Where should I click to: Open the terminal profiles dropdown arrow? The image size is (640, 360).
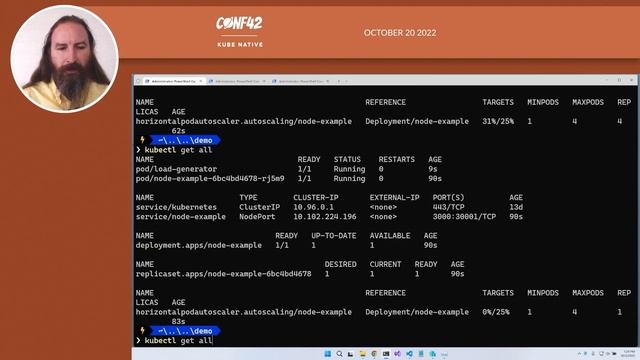[347, 81]
